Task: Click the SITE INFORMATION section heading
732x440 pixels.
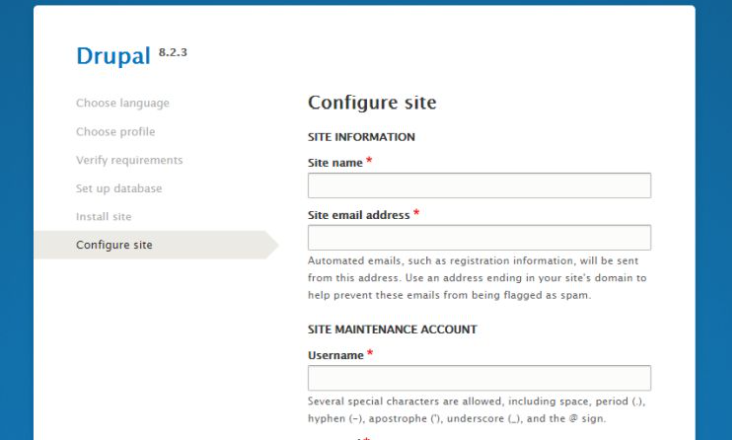Action: (361, 137)
